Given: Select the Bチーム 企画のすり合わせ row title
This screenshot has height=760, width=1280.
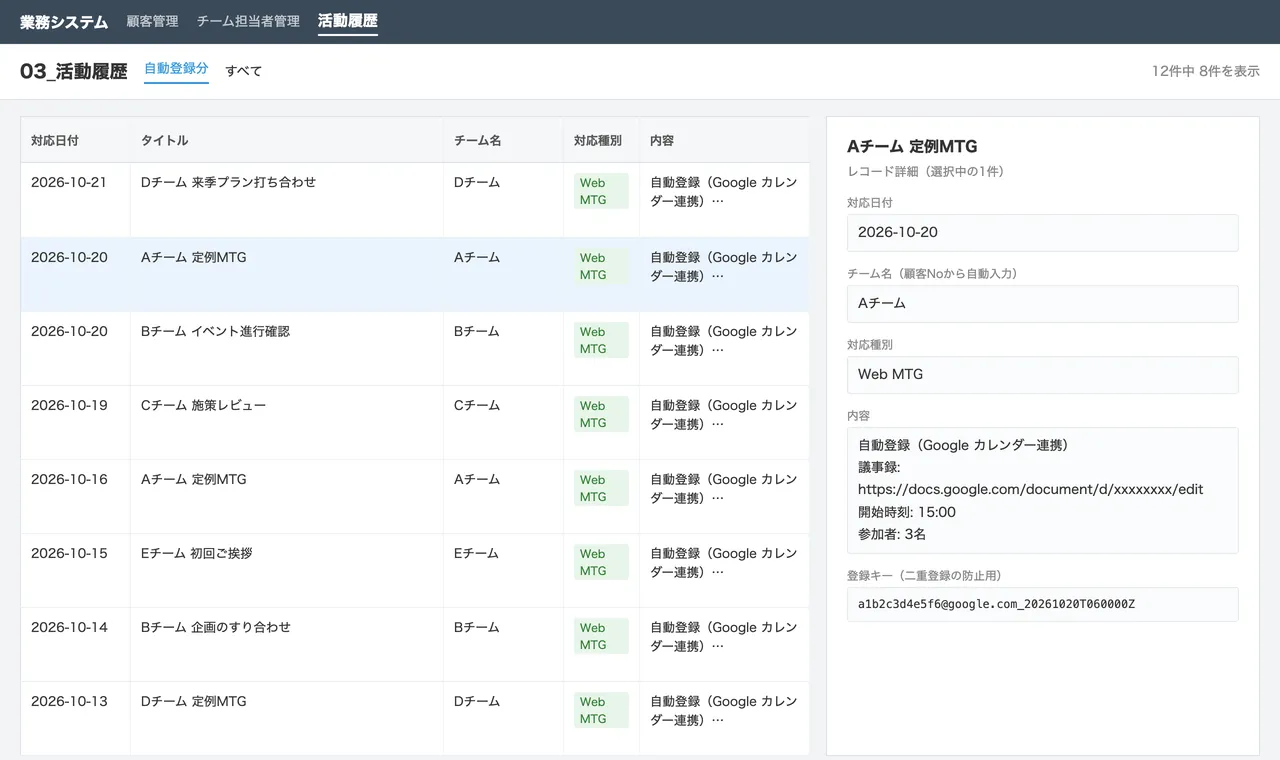Looking at the screenshot, I should (216, 627).
